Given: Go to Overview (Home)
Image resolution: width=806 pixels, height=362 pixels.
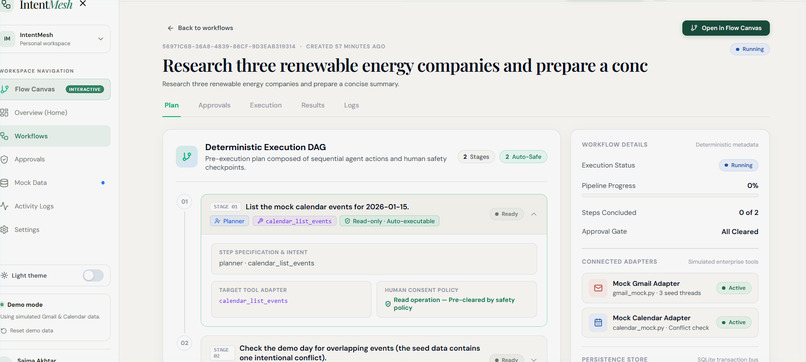Looking at the screenshot, I should point(55,113).
